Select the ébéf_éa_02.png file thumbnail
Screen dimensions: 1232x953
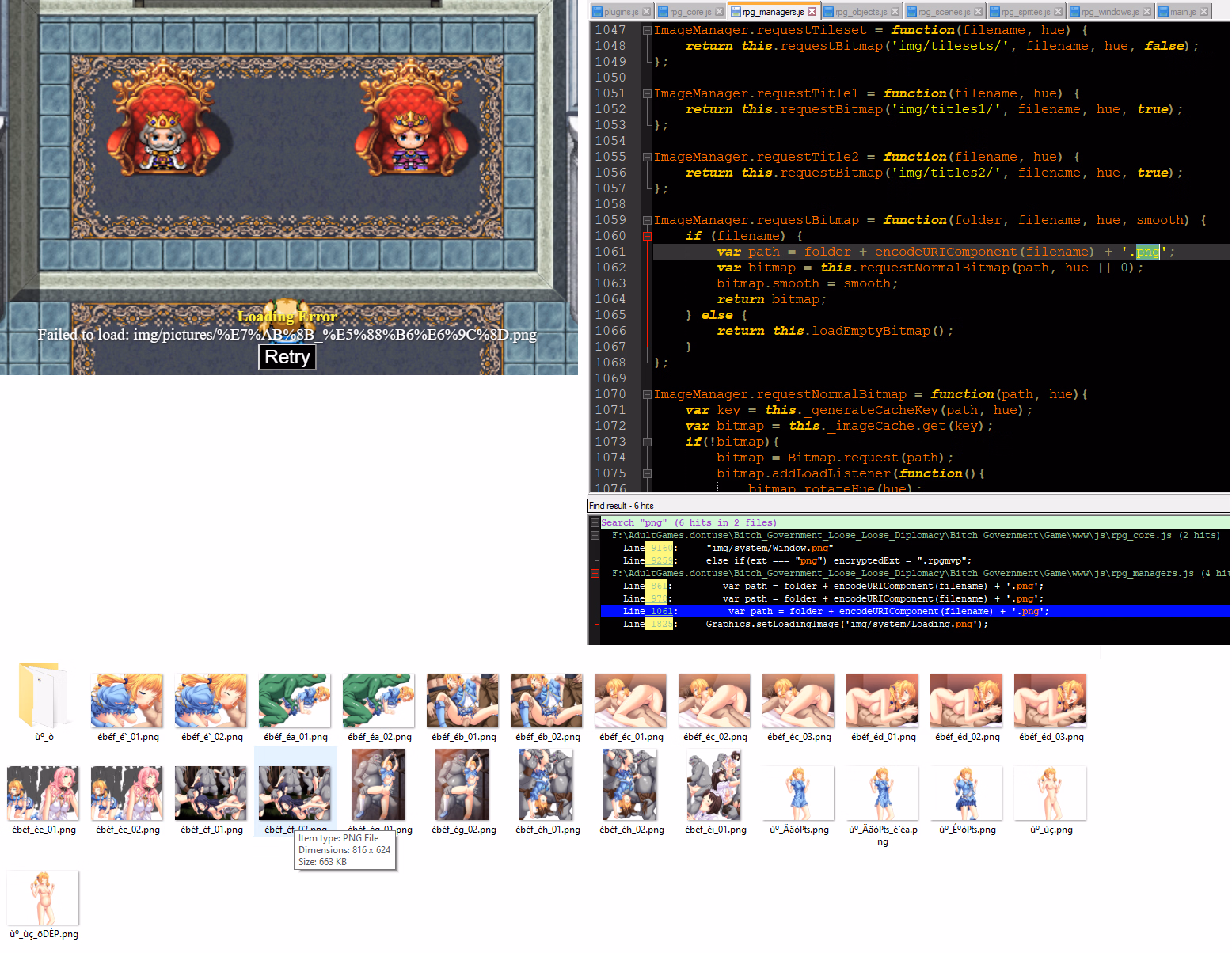pos(379,701)
